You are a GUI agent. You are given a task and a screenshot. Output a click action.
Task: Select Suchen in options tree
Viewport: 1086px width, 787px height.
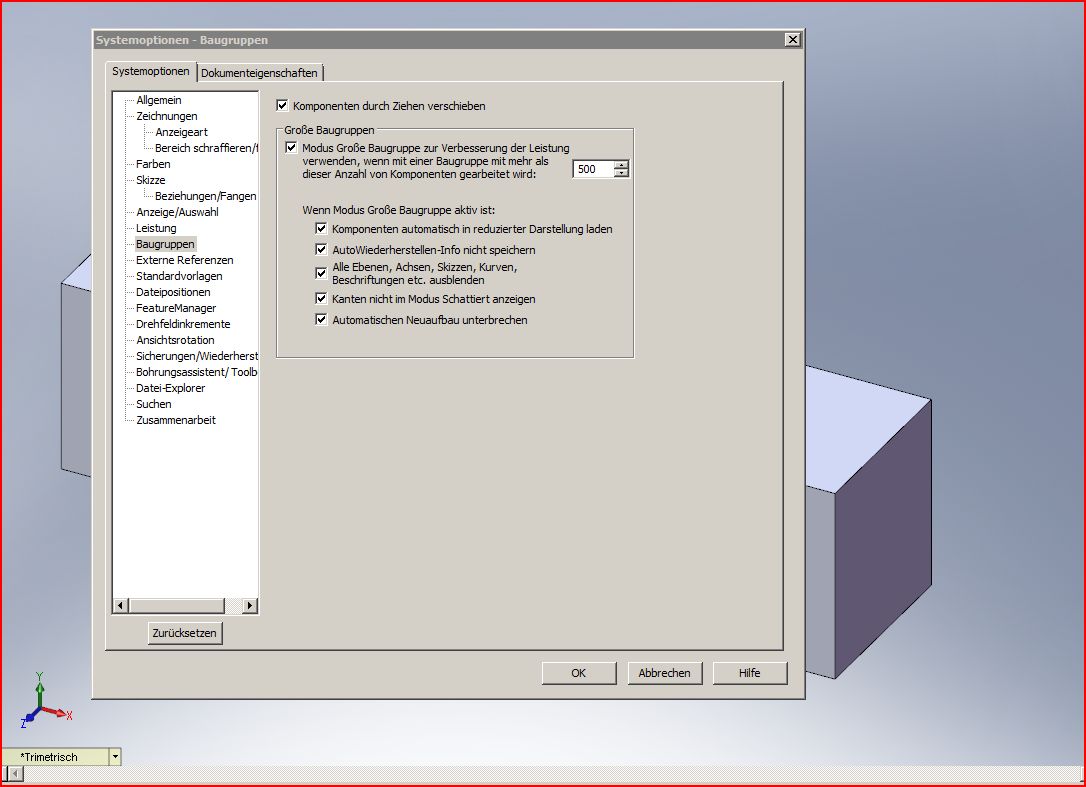point(154,403)
